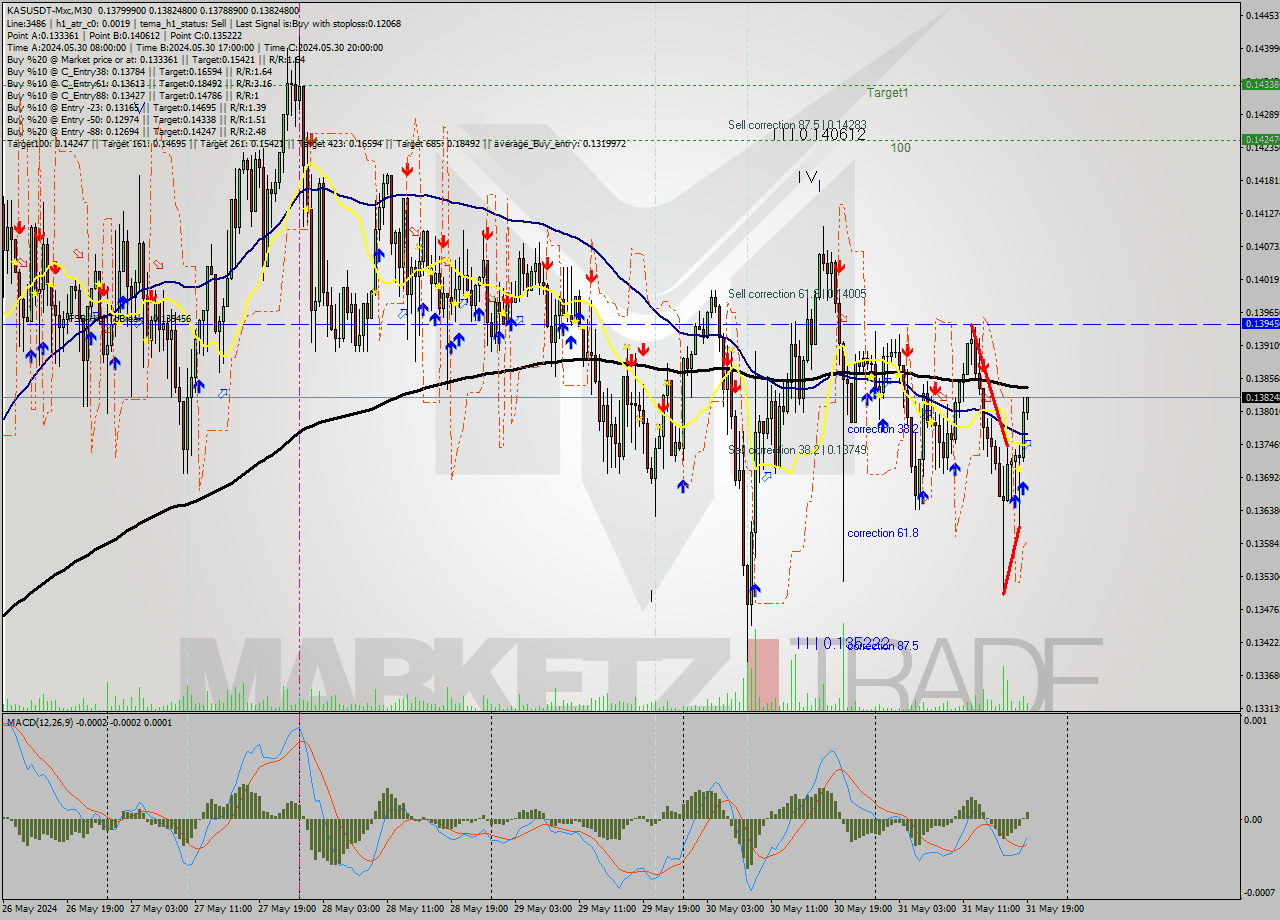Click the green 'Target1' chart label

point(887,93)
